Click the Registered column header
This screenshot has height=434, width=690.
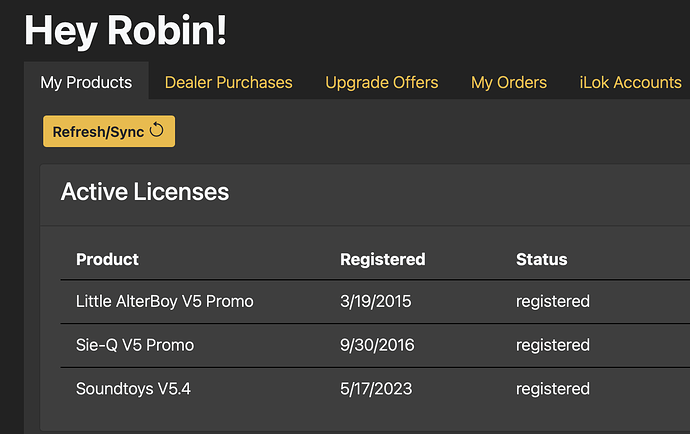[x=382, y=259]
